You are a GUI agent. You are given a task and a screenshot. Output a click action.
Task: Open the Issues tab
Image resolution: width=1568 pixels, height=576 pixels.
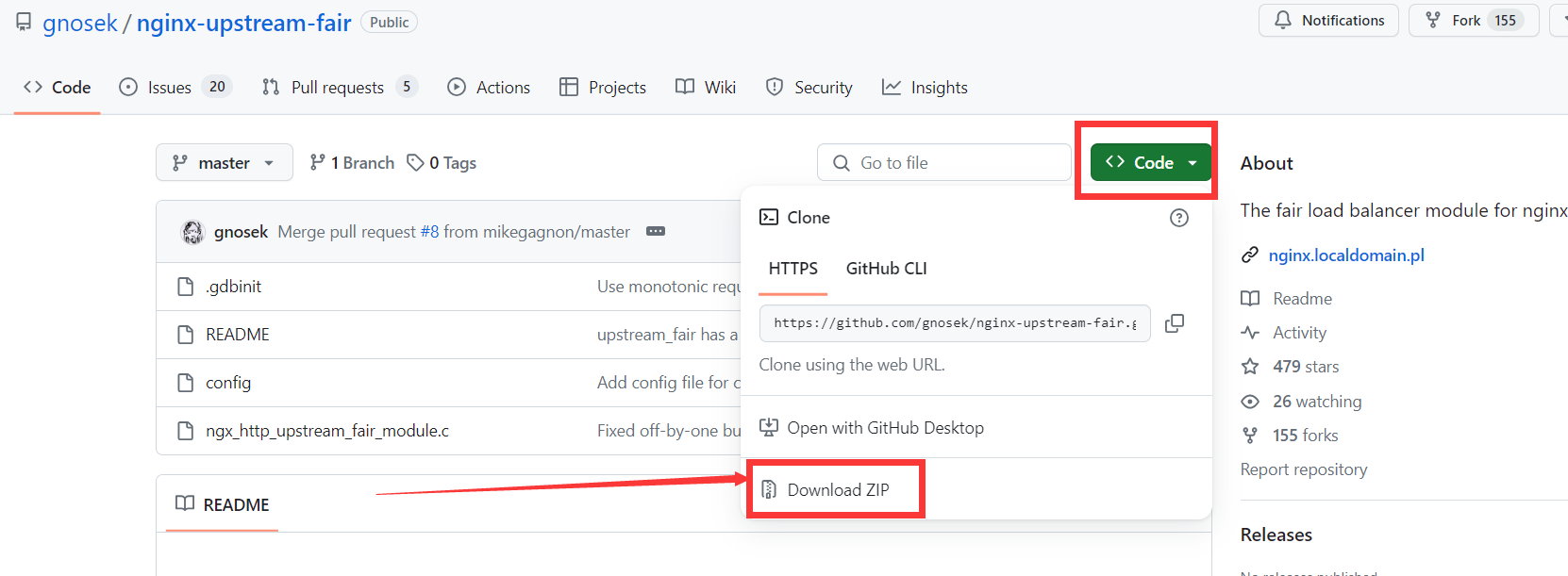(175, 88)
